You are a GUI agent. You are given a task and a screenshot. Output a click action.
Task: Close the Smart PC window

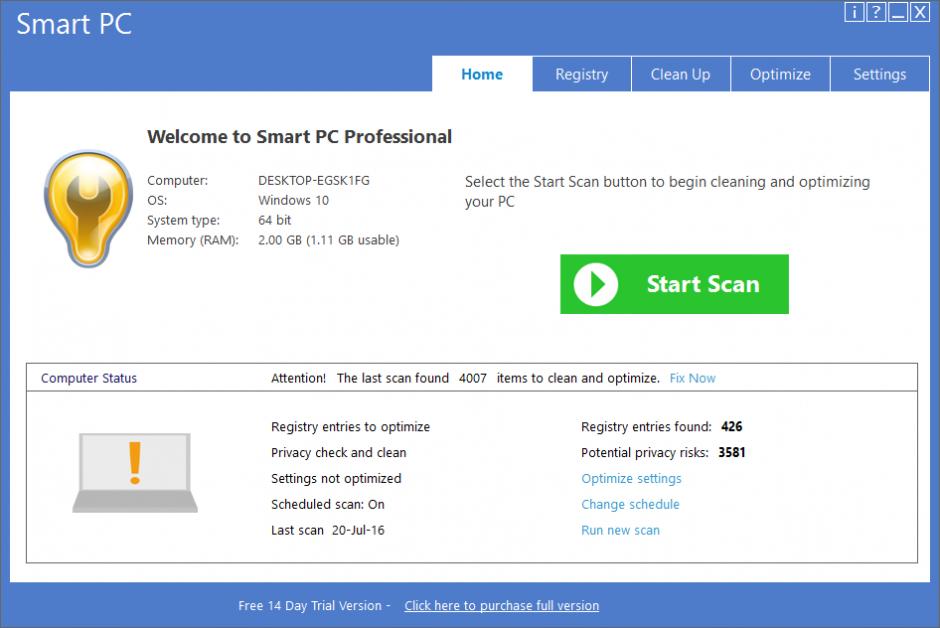point(920,12)
